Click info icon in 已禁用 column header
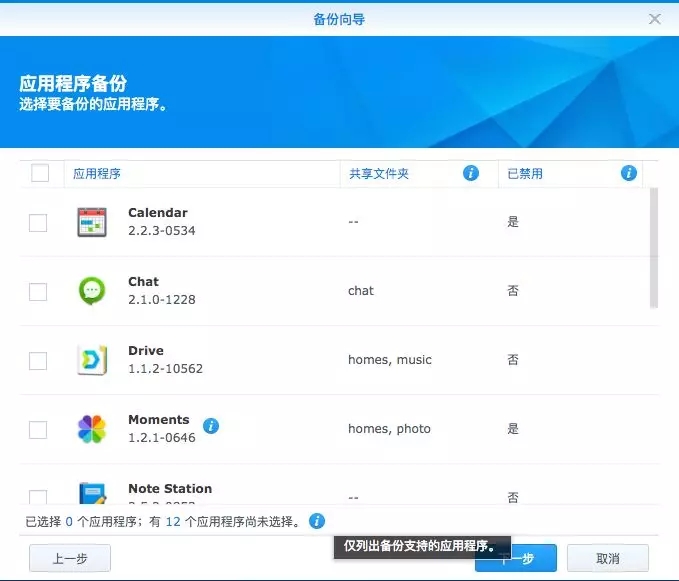 (x=629, y=173)
